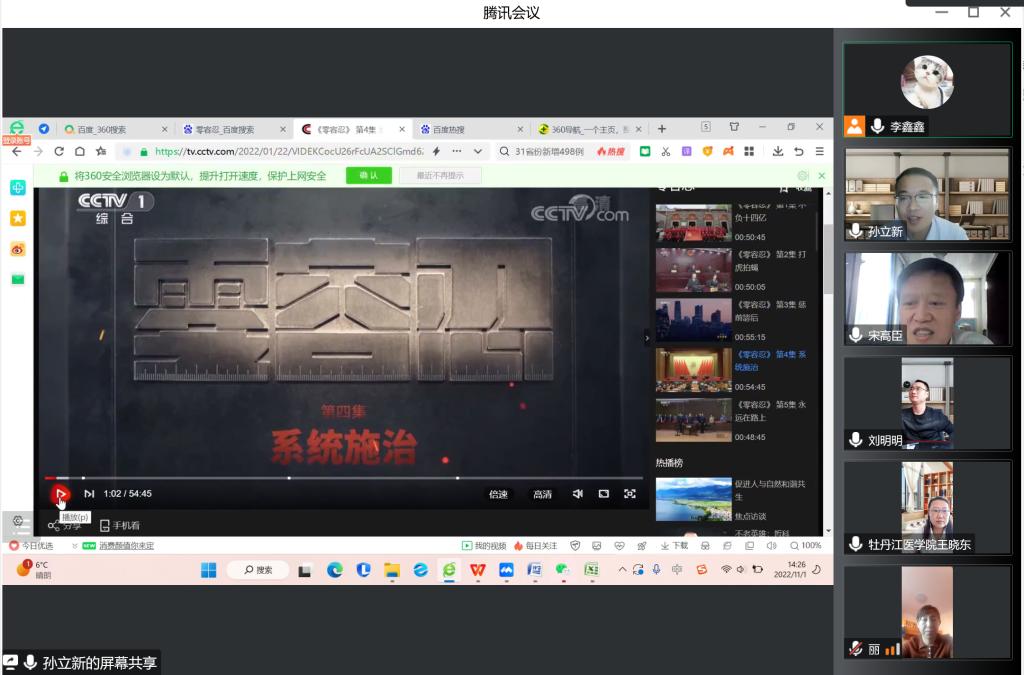The image size is (1024, 675).
Task: Switch to the 零容忍_百度搜索 tab
Action: (x=224, y=129)
